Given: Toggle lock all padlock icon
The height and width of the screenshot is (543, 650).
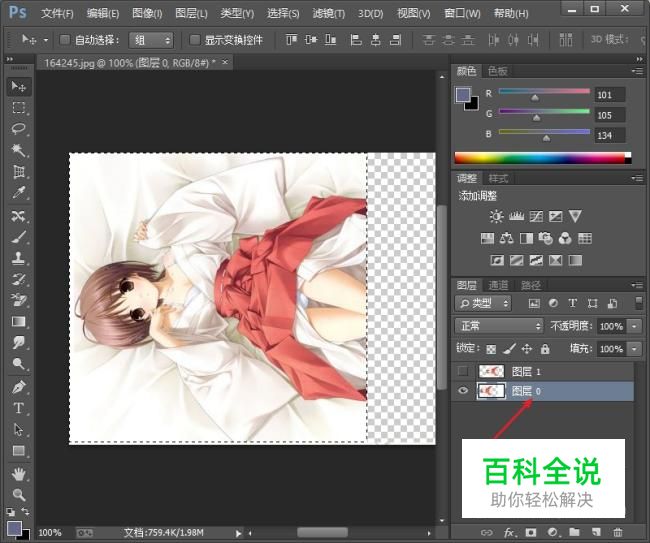Looking at the screenshot, I should coord(545,349).
